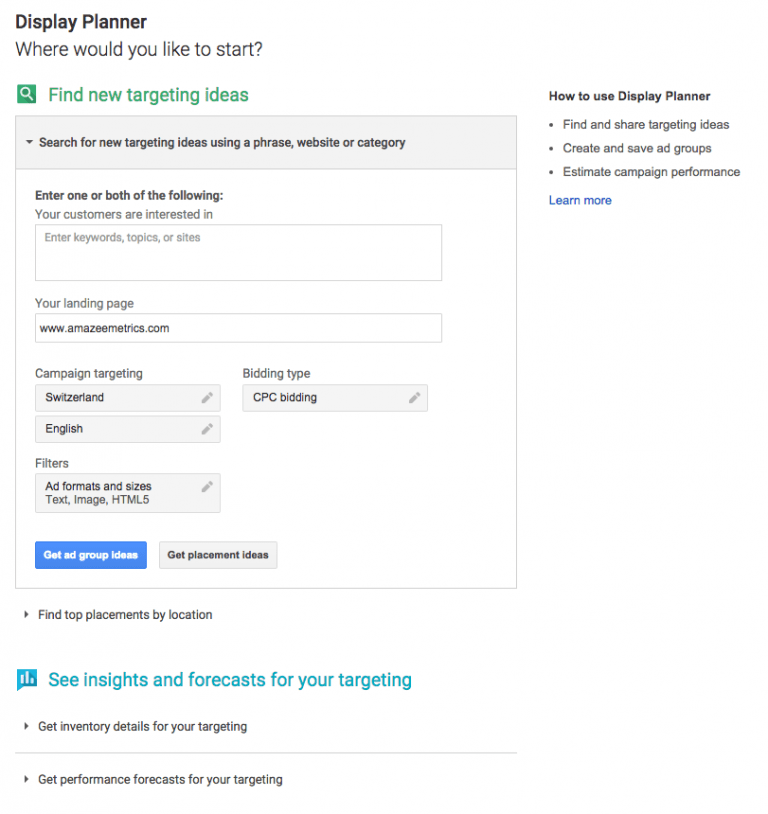Select the landing page URL field
768x814 pixels.
tap(238, 328)
